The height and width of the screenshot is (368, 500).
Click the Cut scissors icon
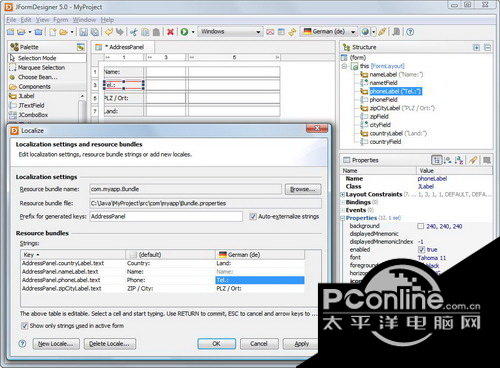pyautogui.click(x=134, y=32)
